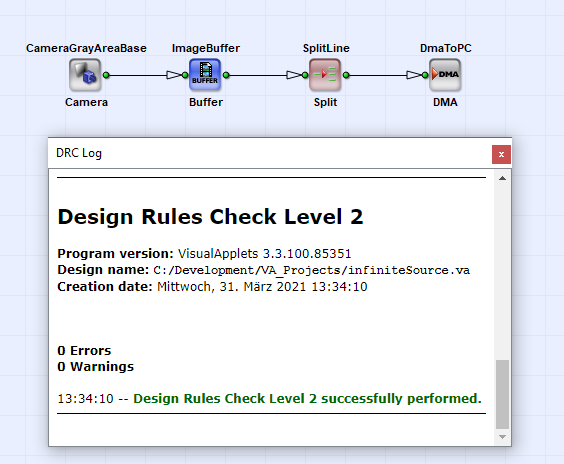
Task: Click the DRC Log vertical scrollbar thumb
Action: pos(502,394)
